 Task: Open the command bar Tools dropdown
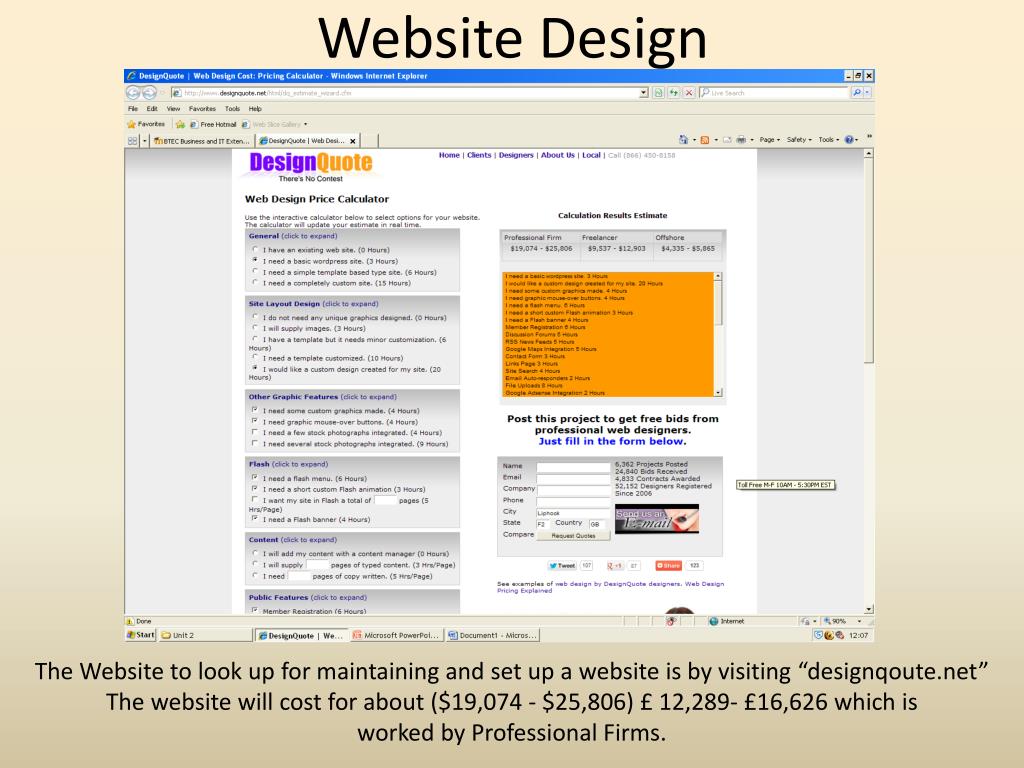829,140
